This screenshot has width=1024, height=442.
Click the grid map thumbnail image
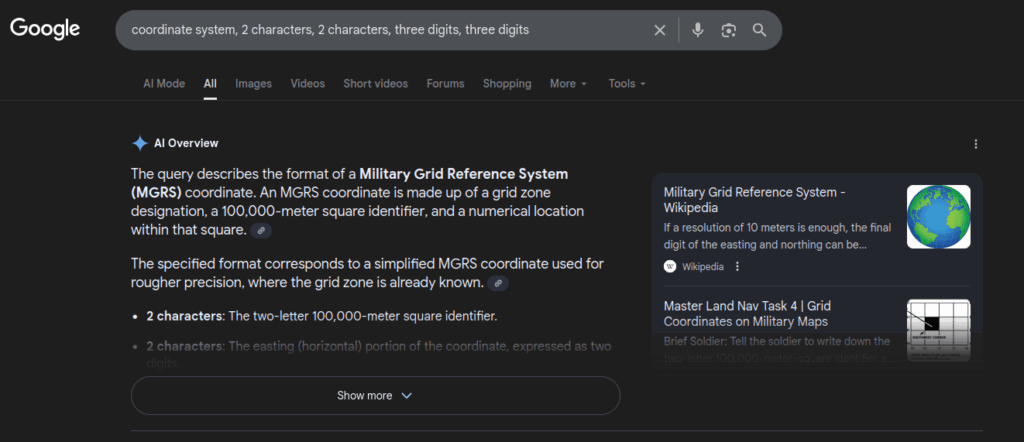[x=938, y=330]
